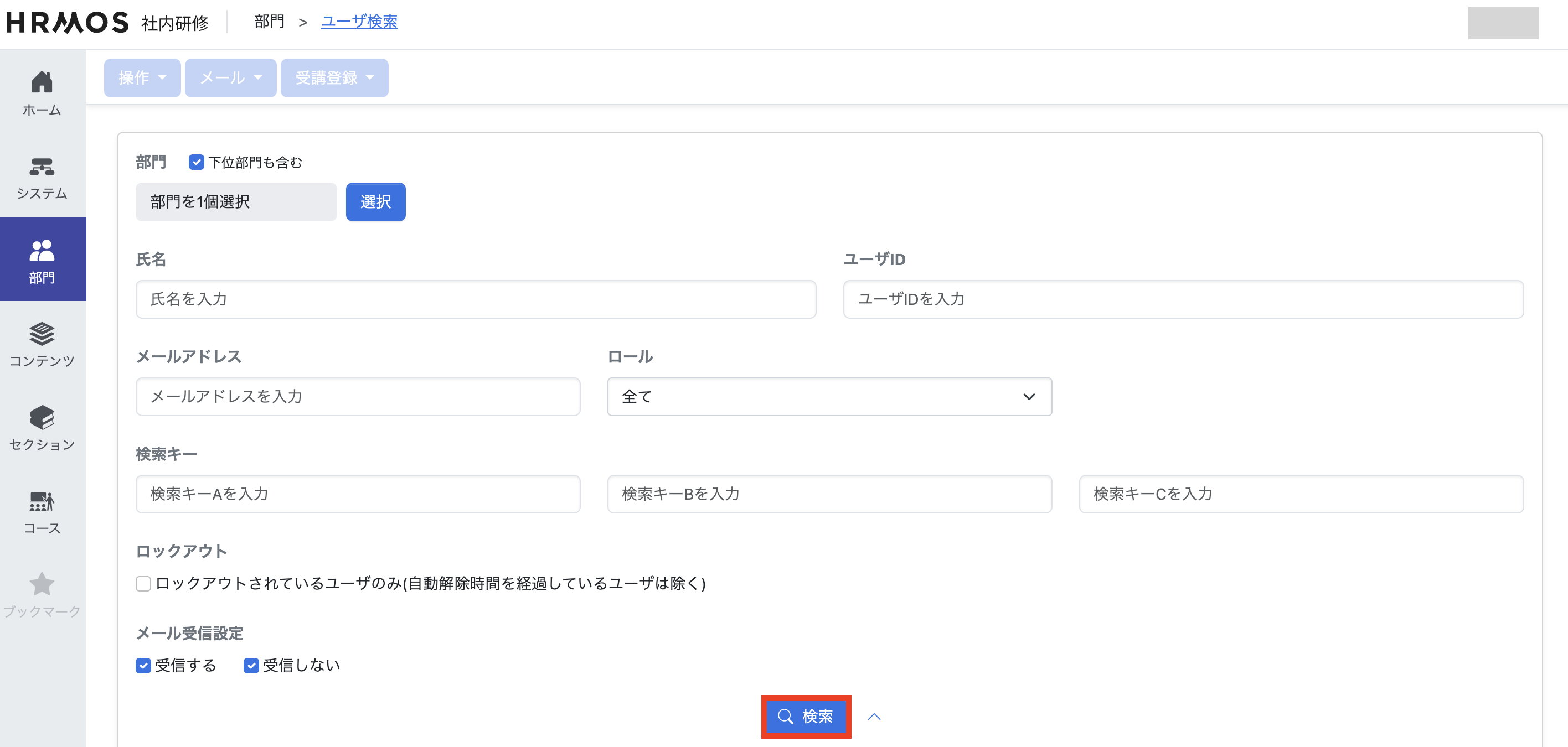Click the 選択 department select button
Viewport: 1568px width, 747px height.
click(x=375, y=202)
